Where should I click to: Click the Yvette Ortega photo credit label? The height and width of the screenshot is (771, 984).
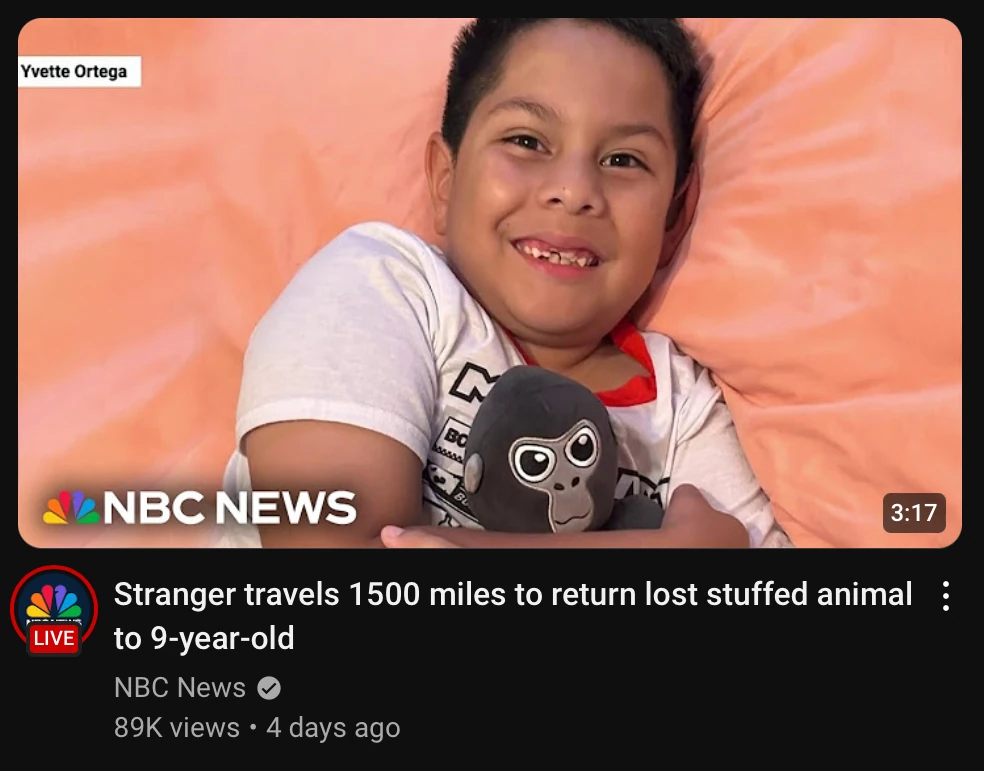coord(80,72)
